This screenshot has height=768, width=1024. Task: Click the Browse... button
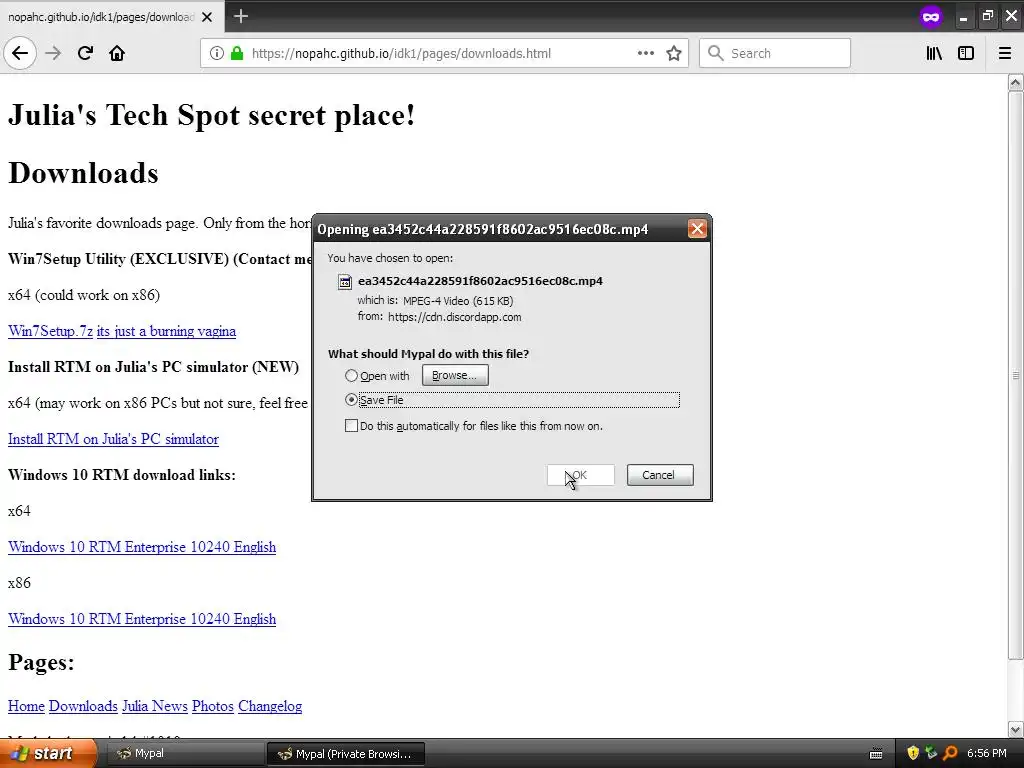[455, 376]
